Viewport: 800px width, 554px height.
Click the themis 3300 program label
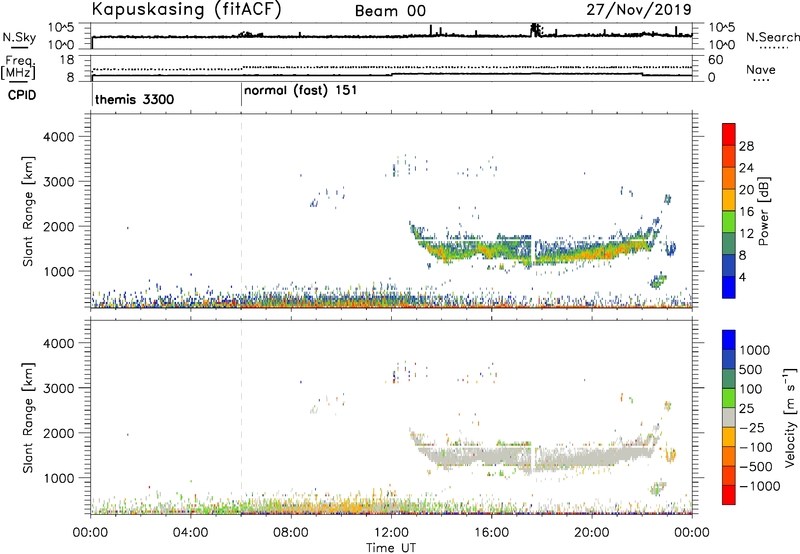click(134, 99)
